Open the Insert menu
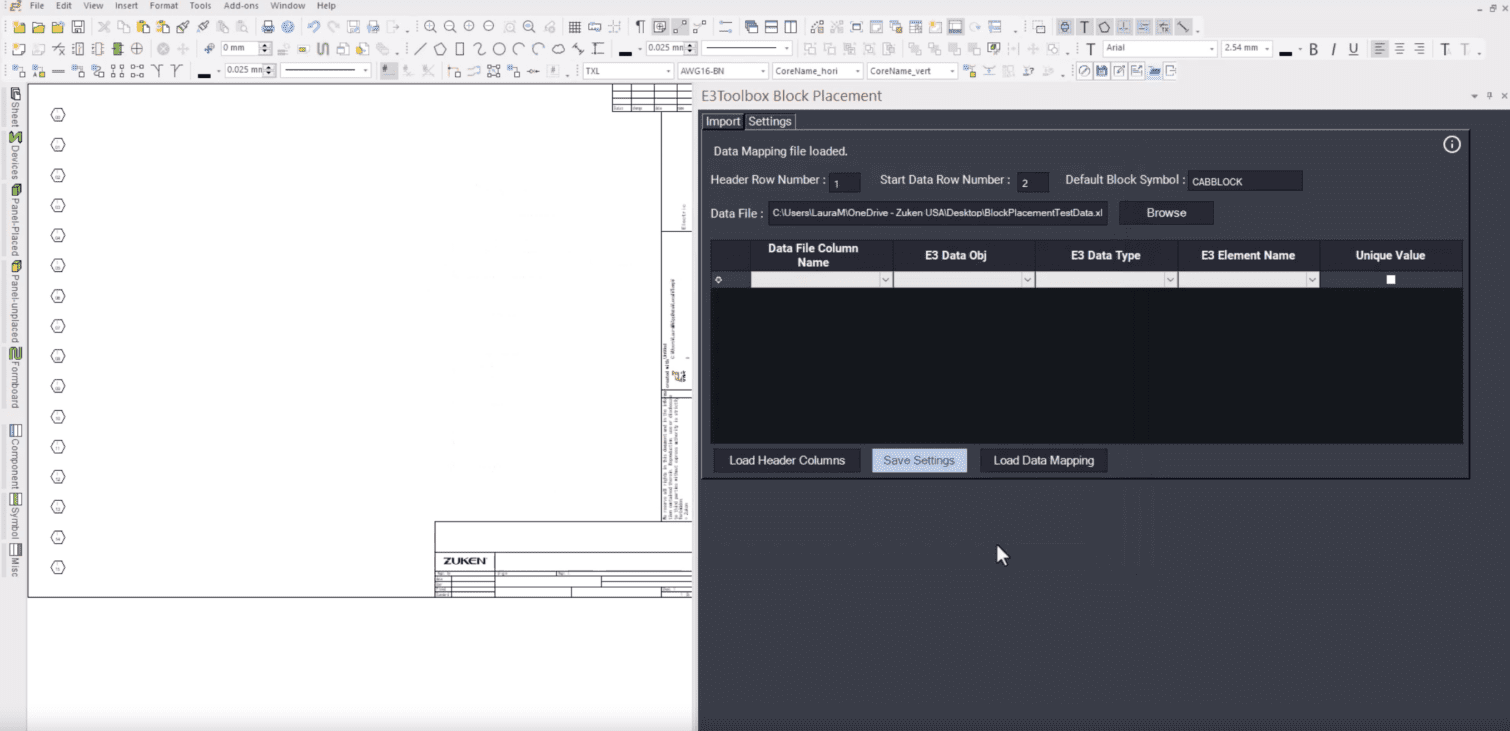This screenshot has height=731, width=1510. click(126, 6)
